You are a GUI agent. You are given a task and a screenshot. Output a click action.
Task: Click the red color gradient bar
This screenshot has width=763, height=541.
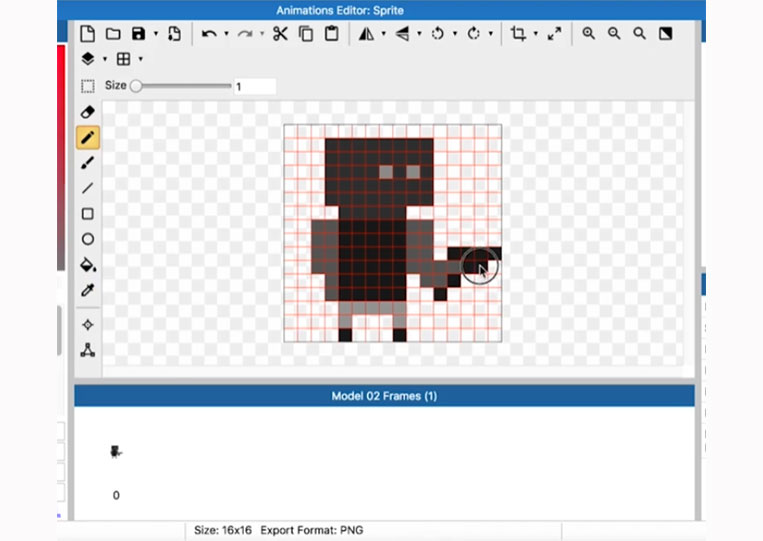pyautogui.click(x=61, y=158)
